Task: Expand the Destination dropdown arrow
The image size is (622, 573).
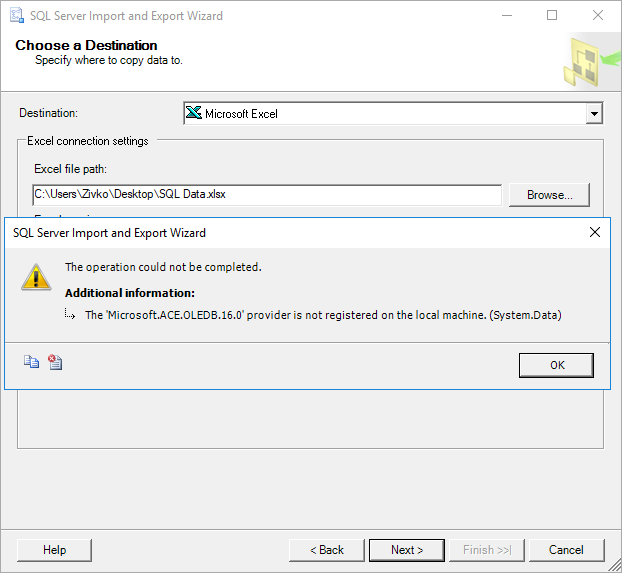Action: 594,114
